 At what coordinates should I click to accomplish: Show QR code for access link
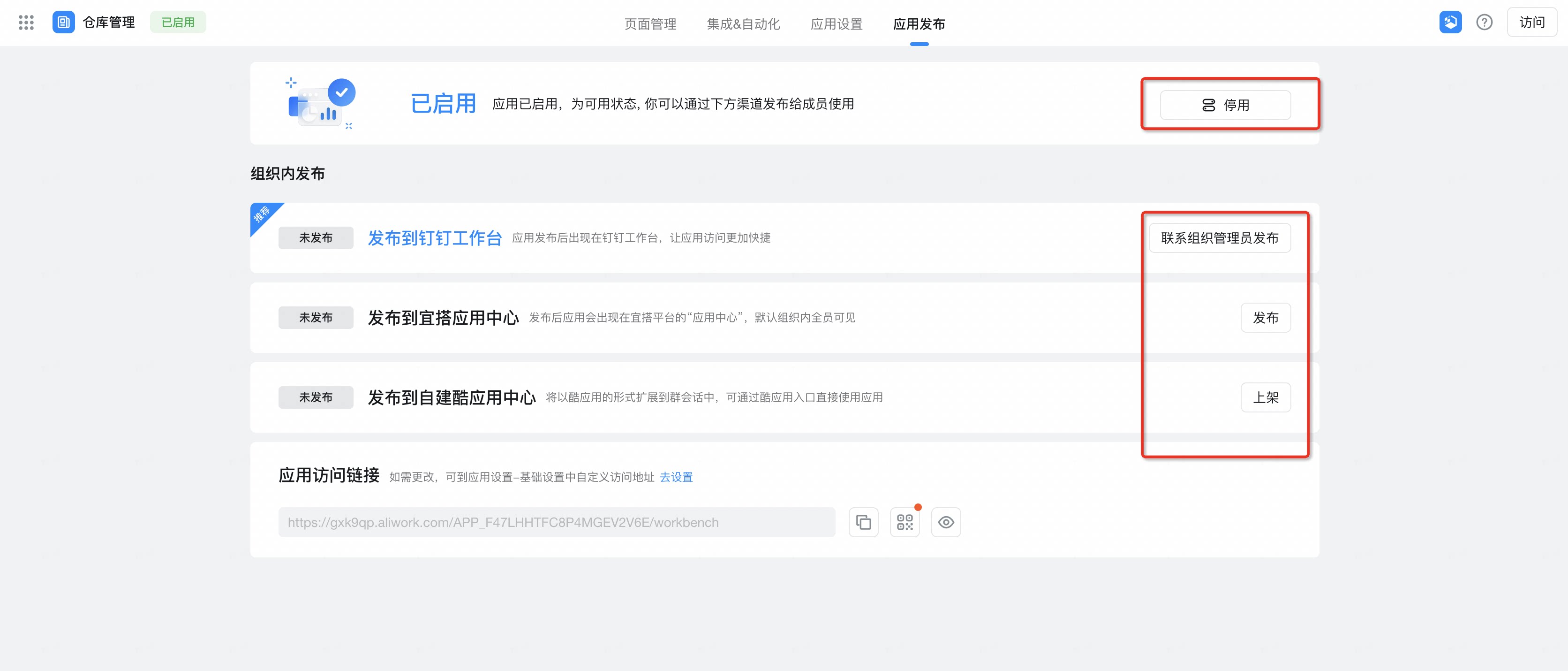(x=905, y=522)
